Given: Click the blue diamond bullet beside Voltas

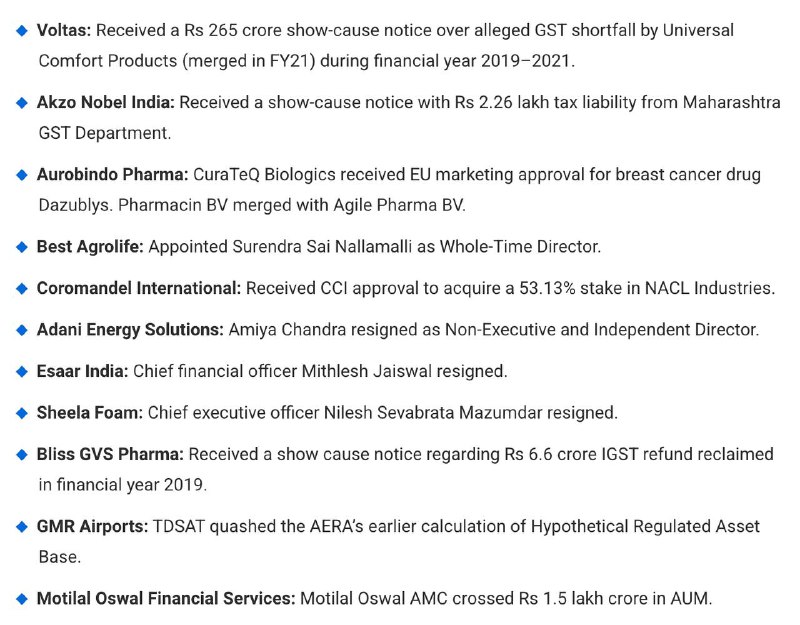Looking at the screenshot, I should pyautogui.click(x=22, y=31).
